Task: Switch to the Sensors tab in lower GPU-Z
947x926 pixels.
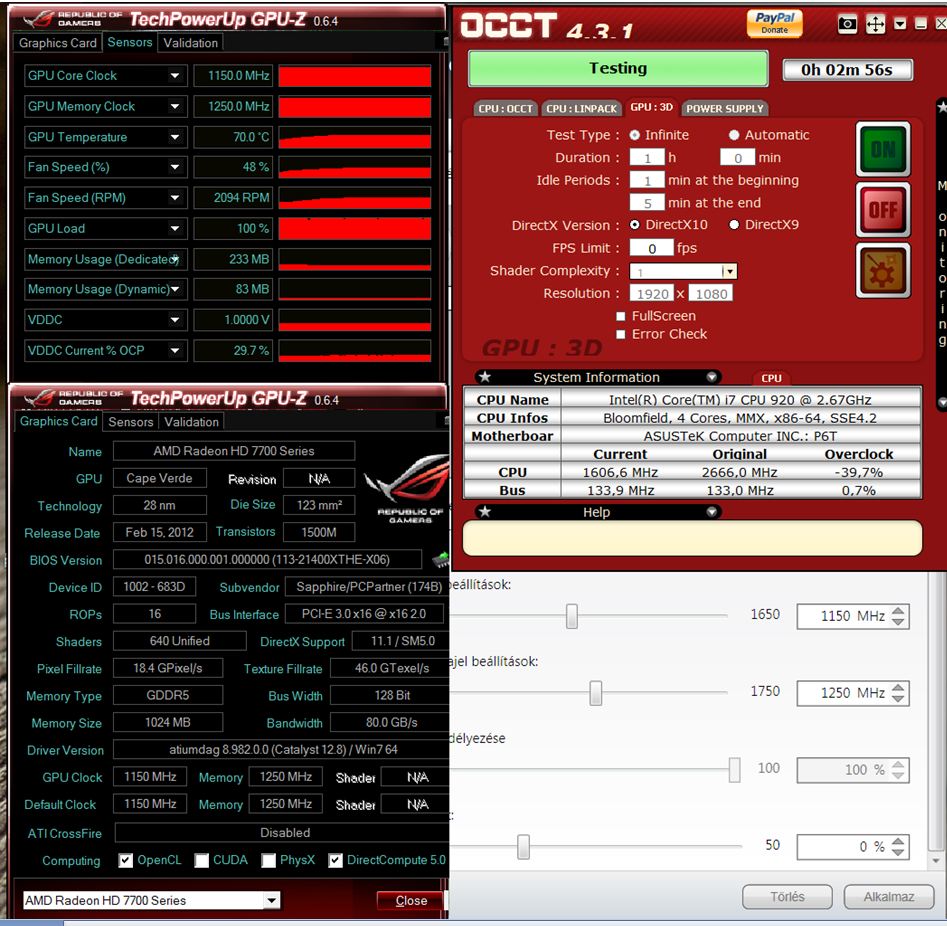Action: pyautogui.click(x=130, y=422)
